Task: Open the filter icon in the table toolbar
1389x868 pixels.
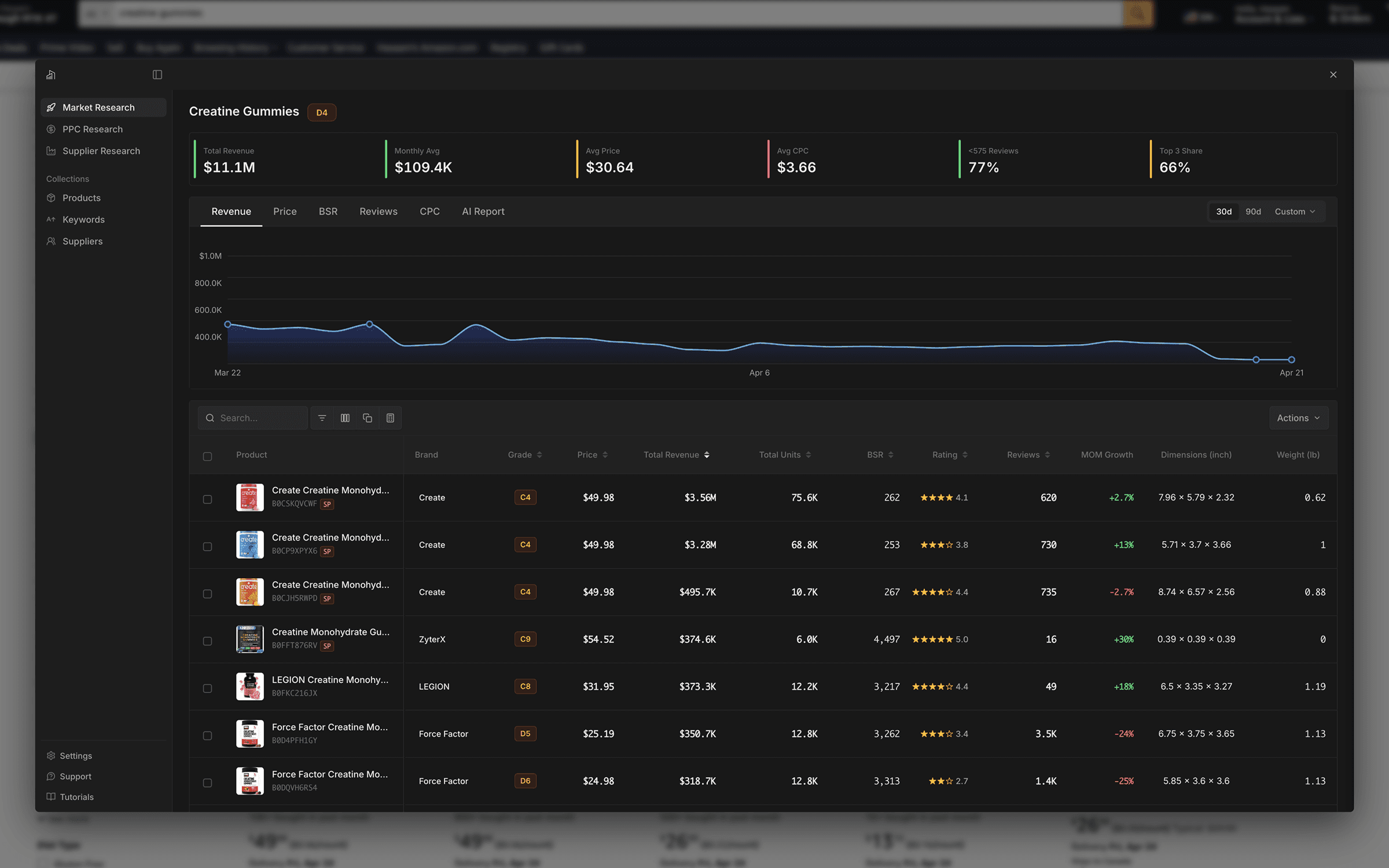Action: tap(322, 418)
